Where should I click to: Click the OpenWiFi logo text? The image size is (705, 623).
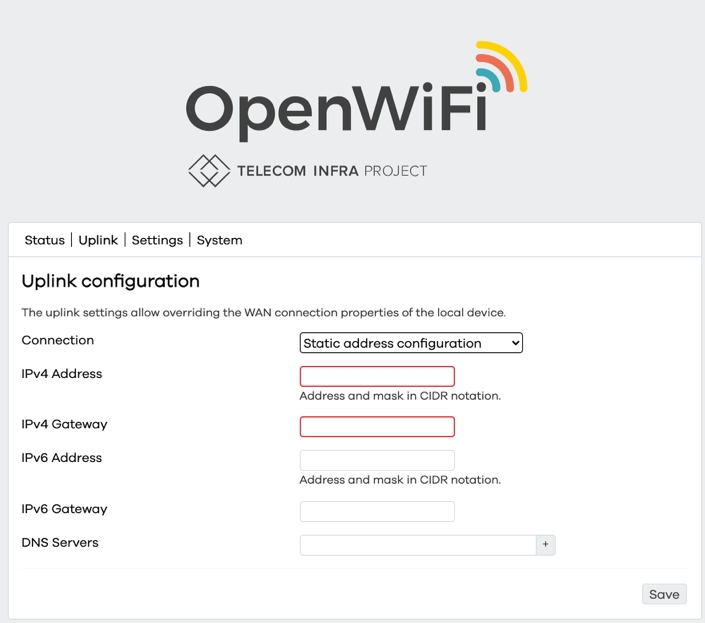(x=335, y=109)
